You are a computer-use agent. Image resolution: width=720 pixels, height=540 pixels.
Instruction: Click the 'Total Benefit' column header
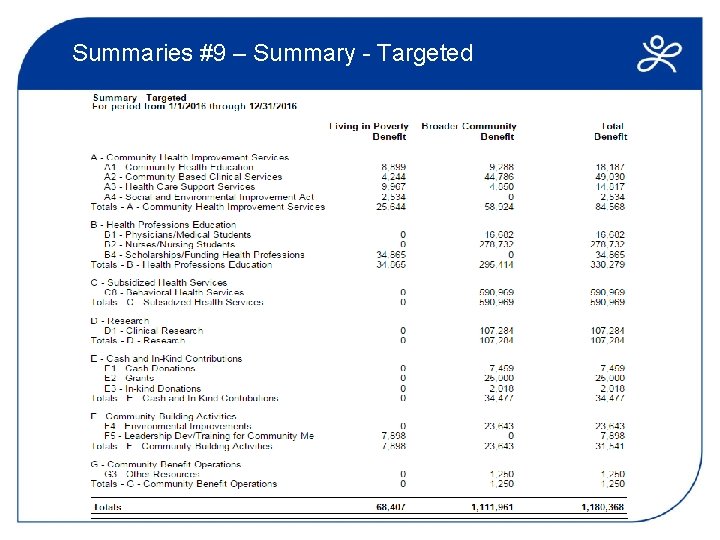611,131
